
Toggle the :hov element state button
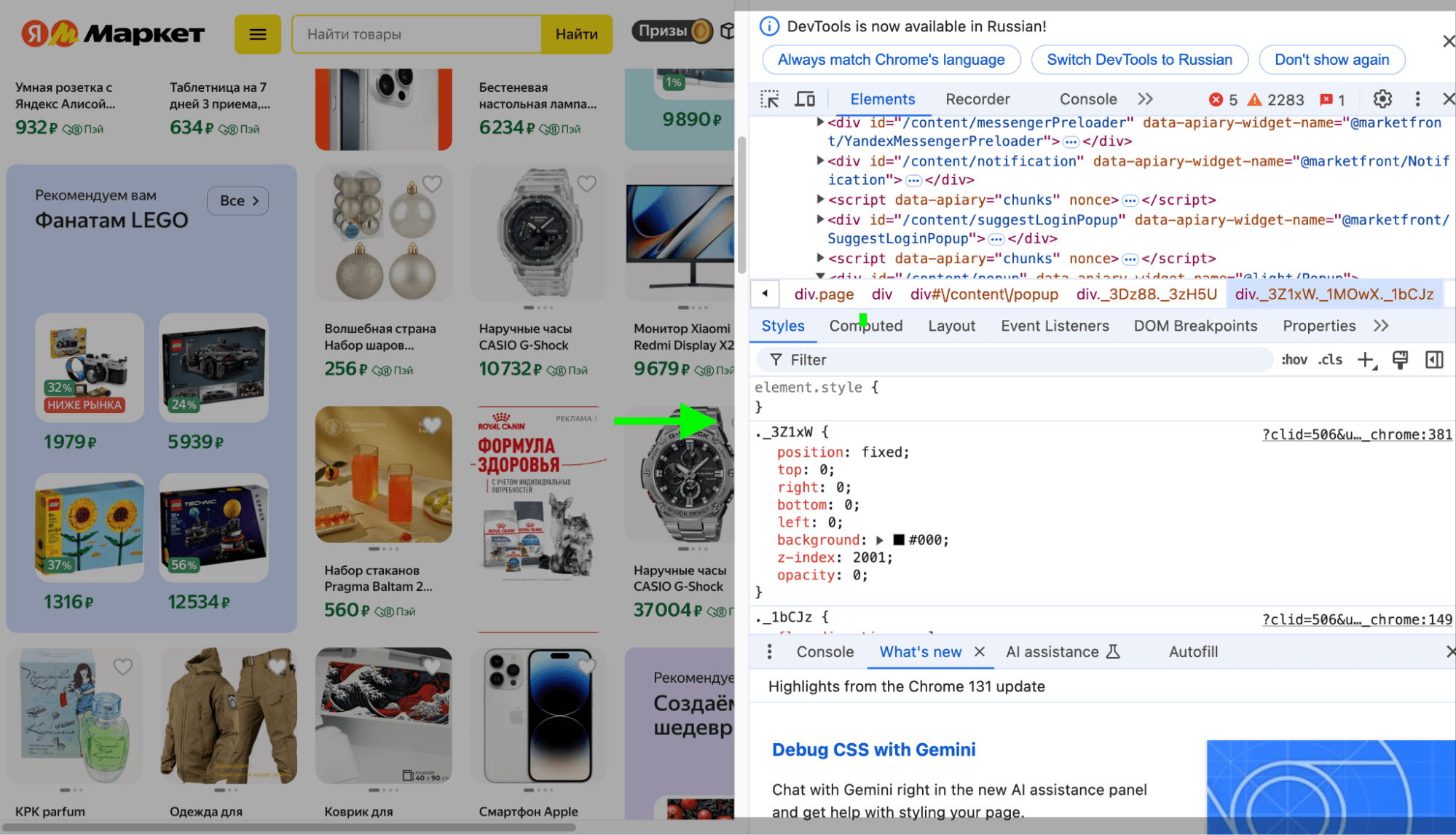click(1294, 360)
